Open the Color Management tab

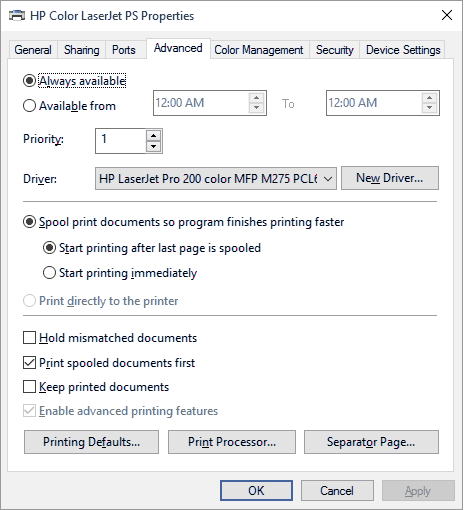pyautogui.click(x=259, y=50)
